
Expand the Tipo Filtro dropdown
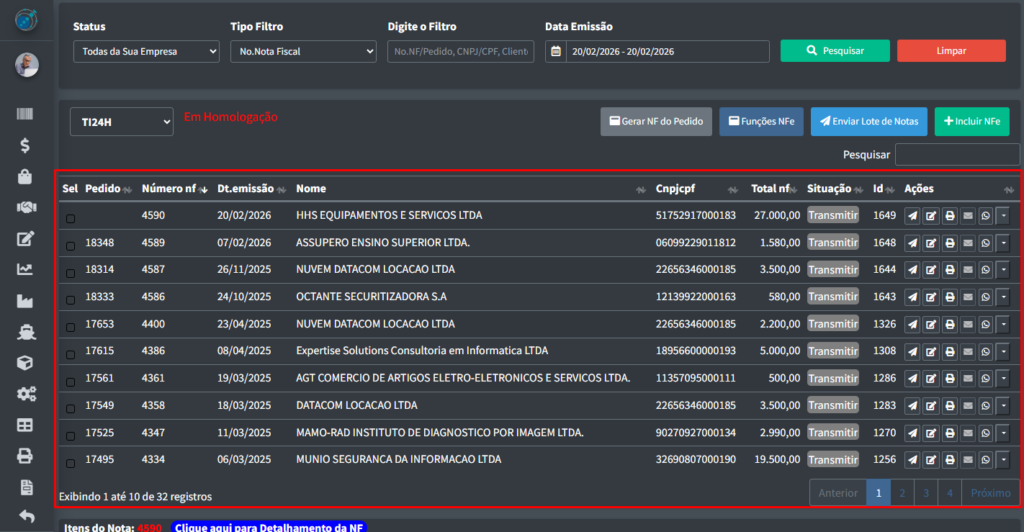point(303,51)
